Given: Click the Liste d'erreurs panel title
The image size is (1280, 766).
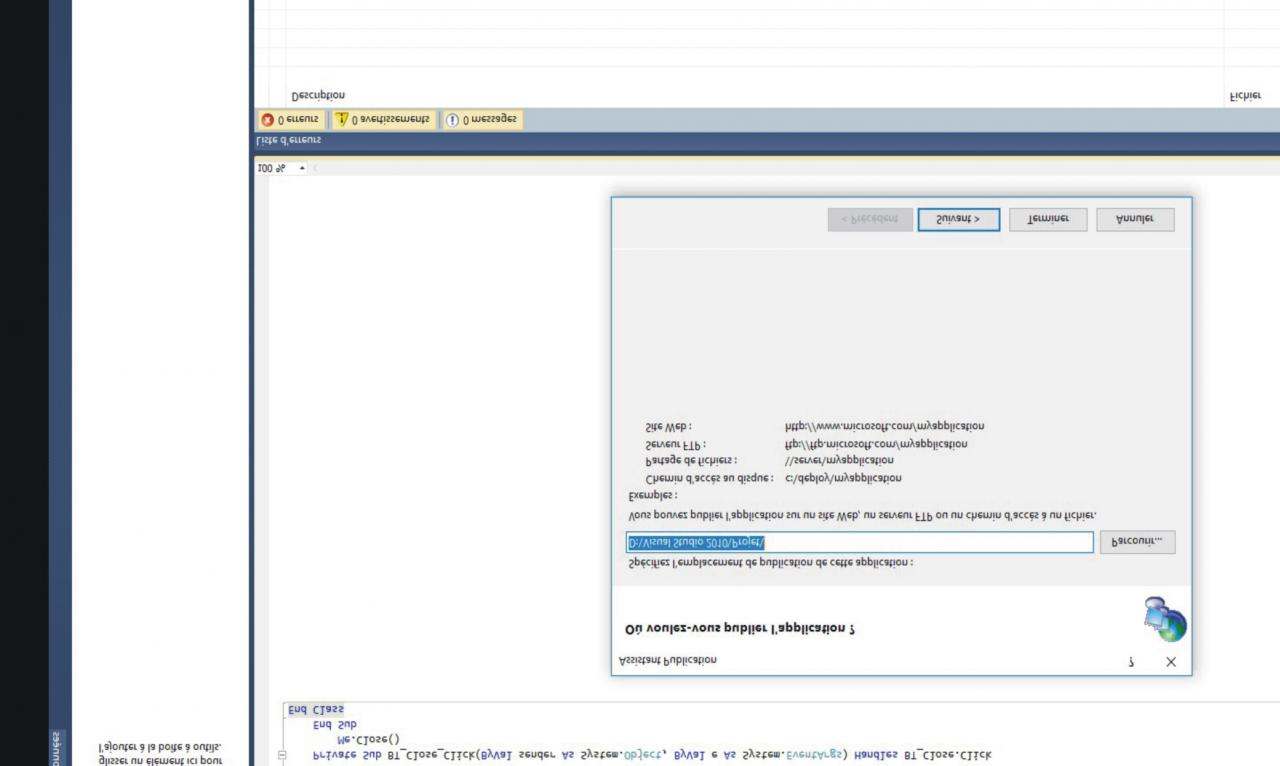Looking at the screenshot, I should [x=289, y=140].
